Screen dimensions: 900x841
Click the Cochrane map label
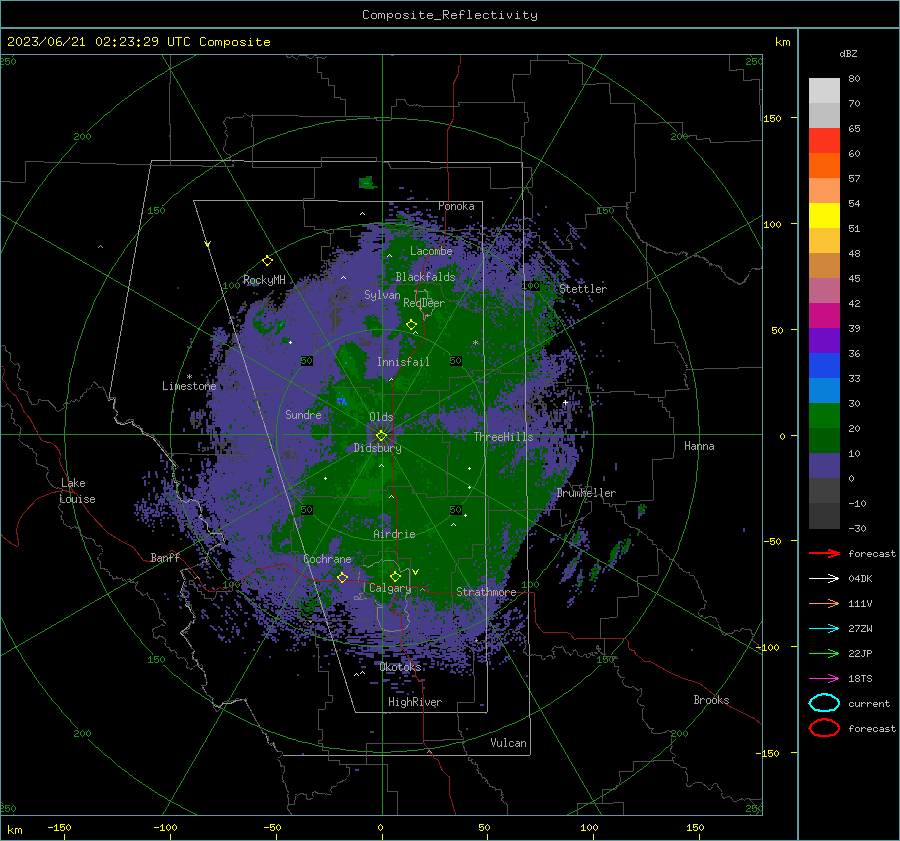click(x=327, y=559)
